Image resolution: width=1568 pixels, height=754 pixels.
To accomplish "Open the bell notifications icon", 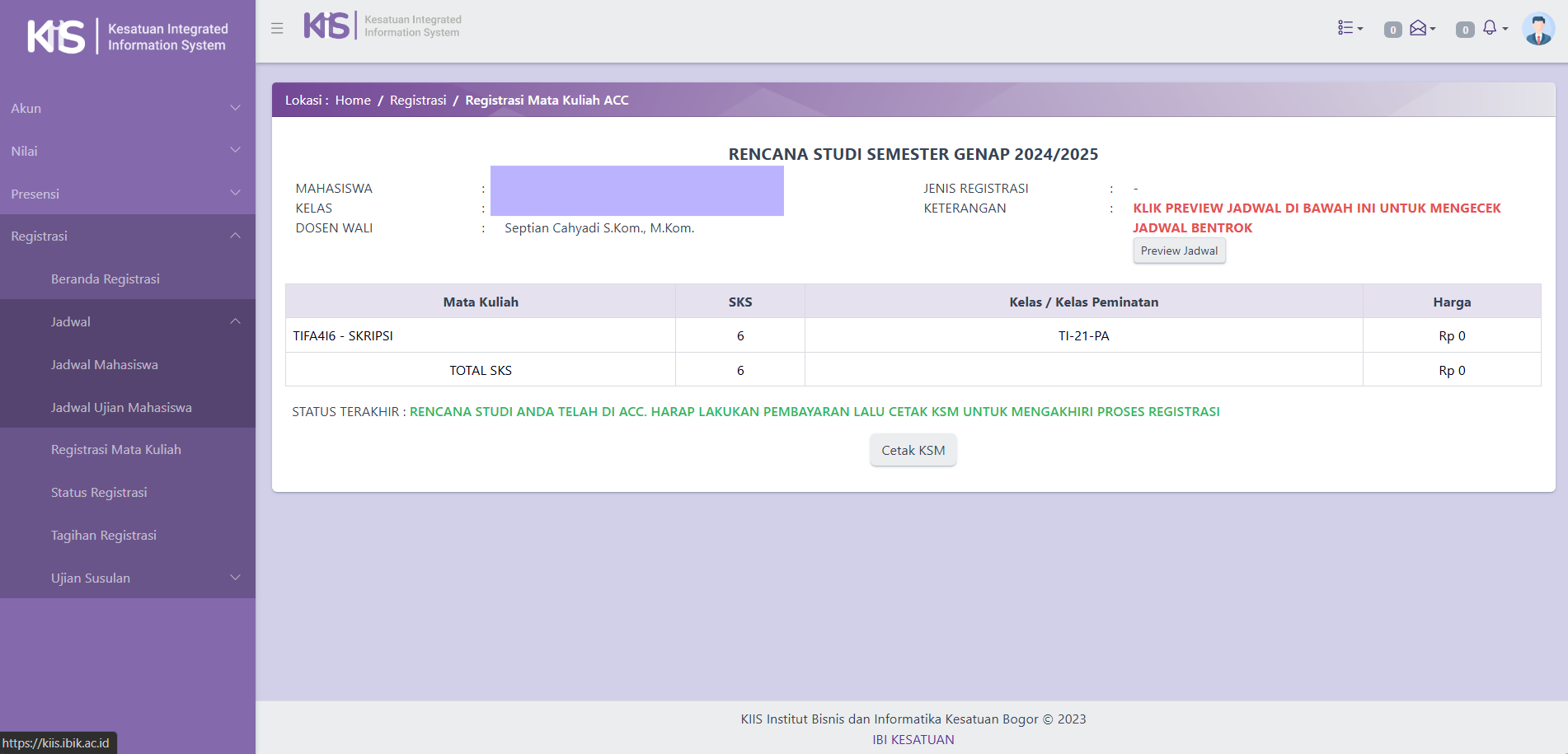I will [1493, 29].
